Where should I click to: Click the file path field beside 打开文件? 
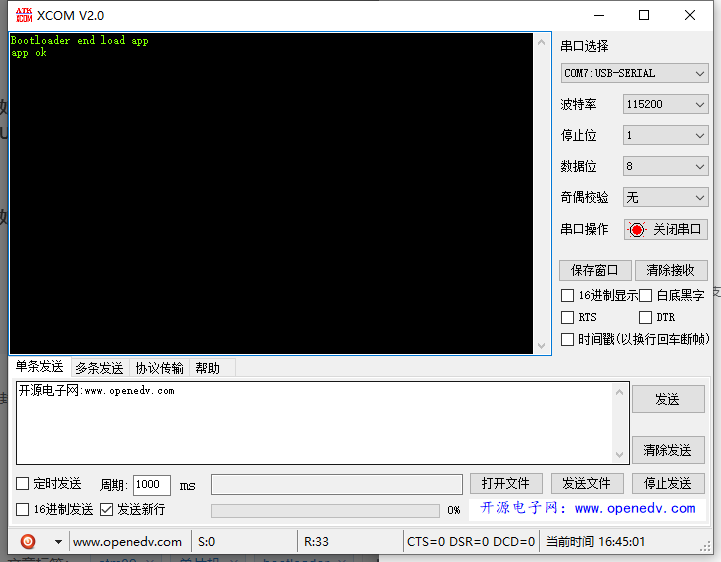(337, 485)
